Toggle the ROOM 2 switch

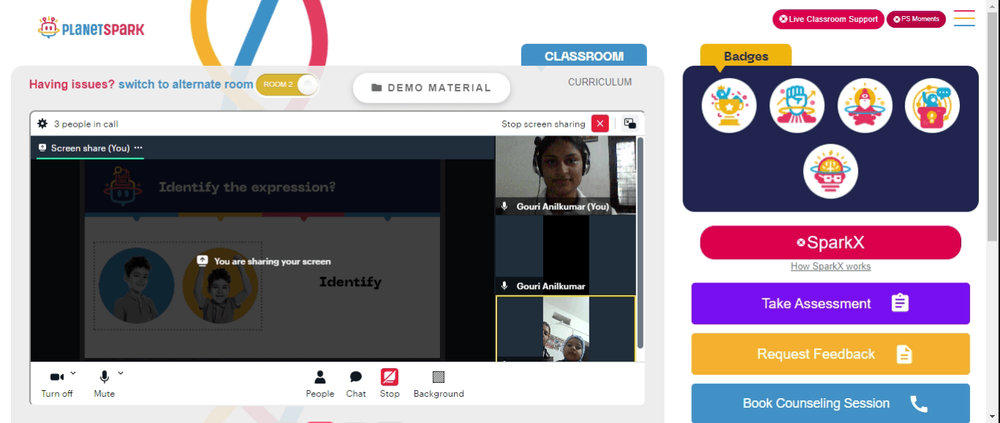[286, 85]
